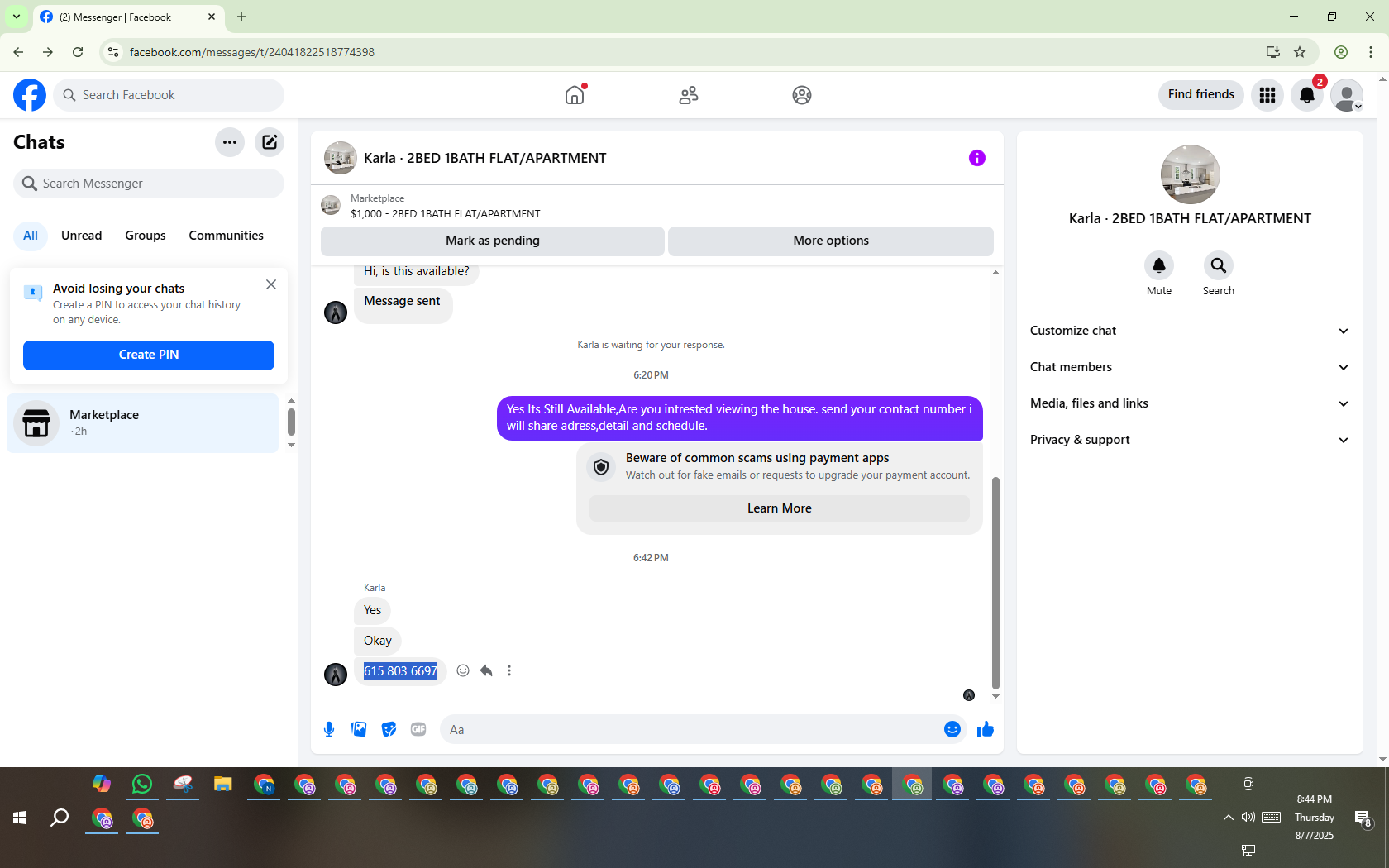Open the browser tab search dropdown

[x=17, y=17]
